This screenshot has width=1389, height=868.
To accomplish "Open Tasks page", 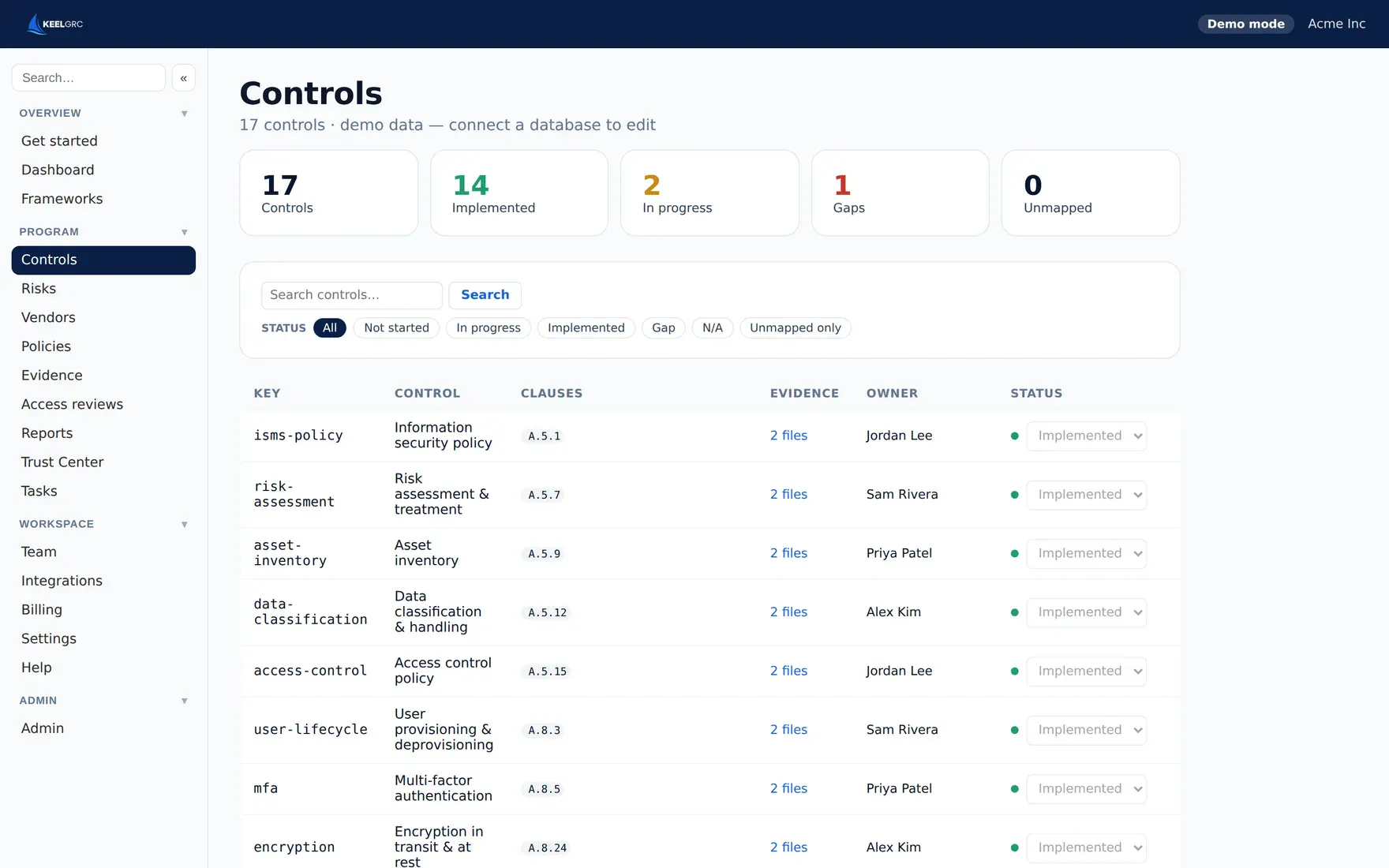I will click(103, 492).
